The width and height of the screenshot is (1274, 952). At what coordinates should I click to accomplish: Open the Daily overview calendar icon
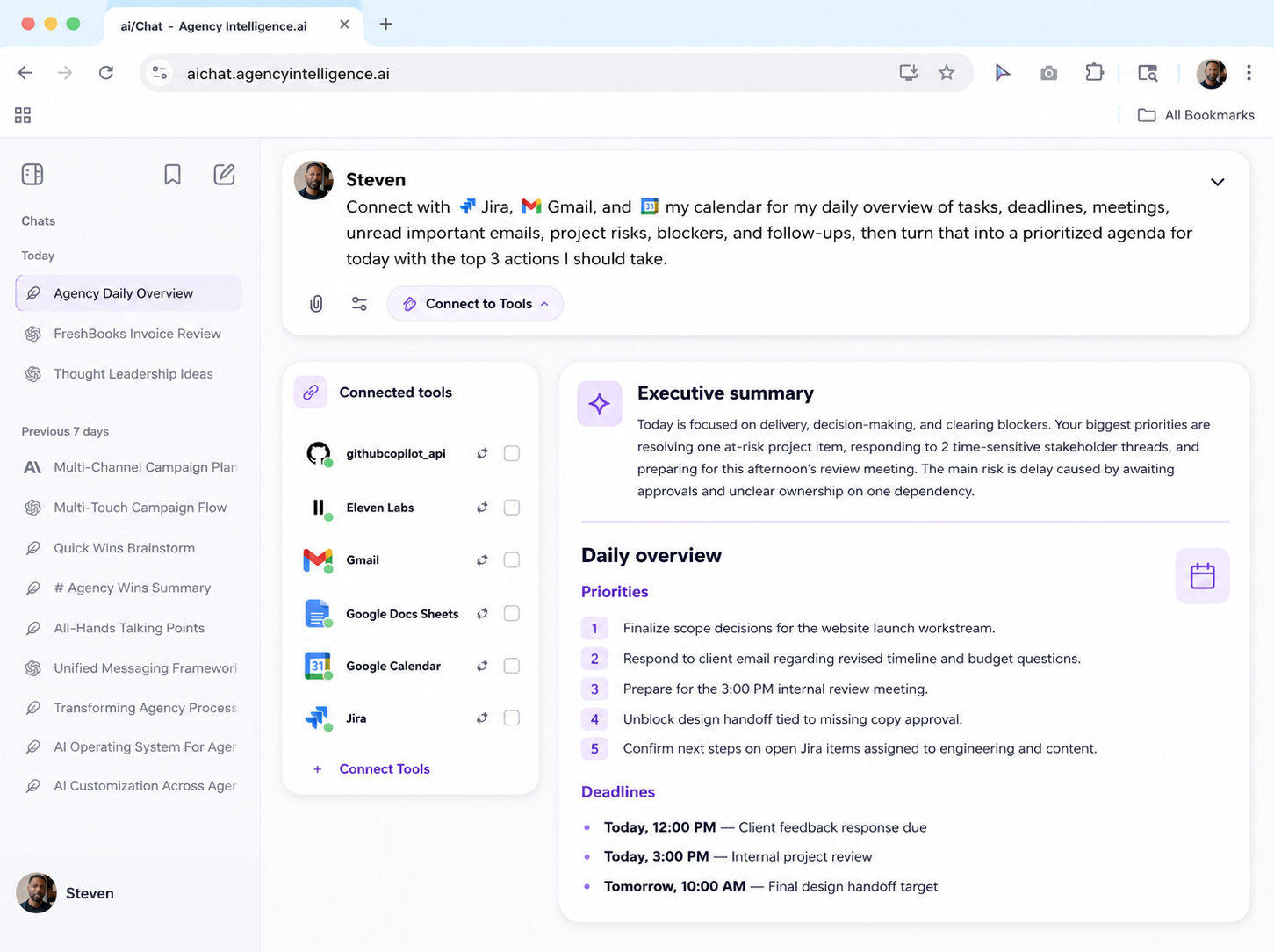coord(1202,576)
